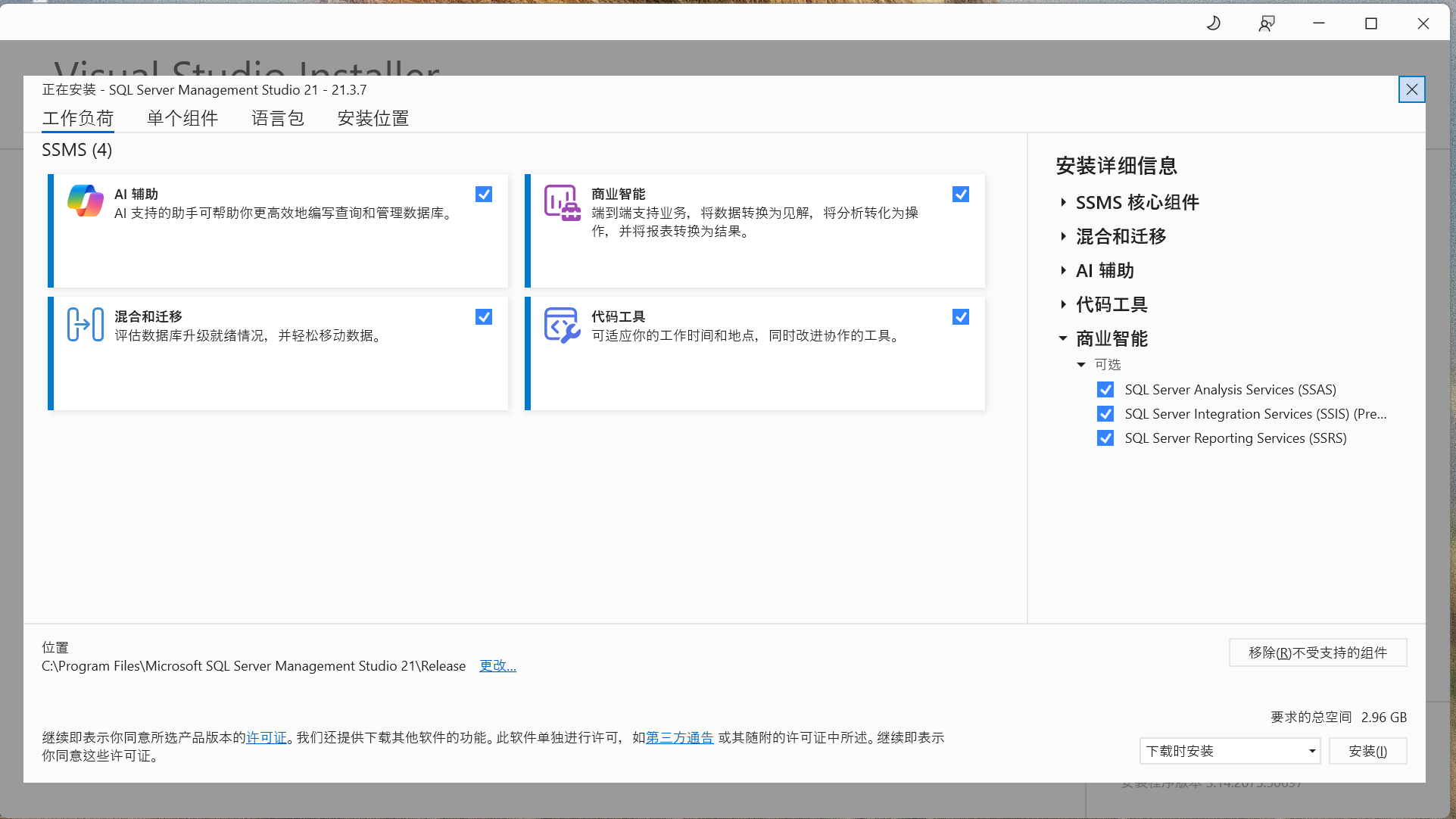Click the 商业智能 workload icon
Image resolution: width=1456 pixels, height=819 pixels.
coord(561,203)
